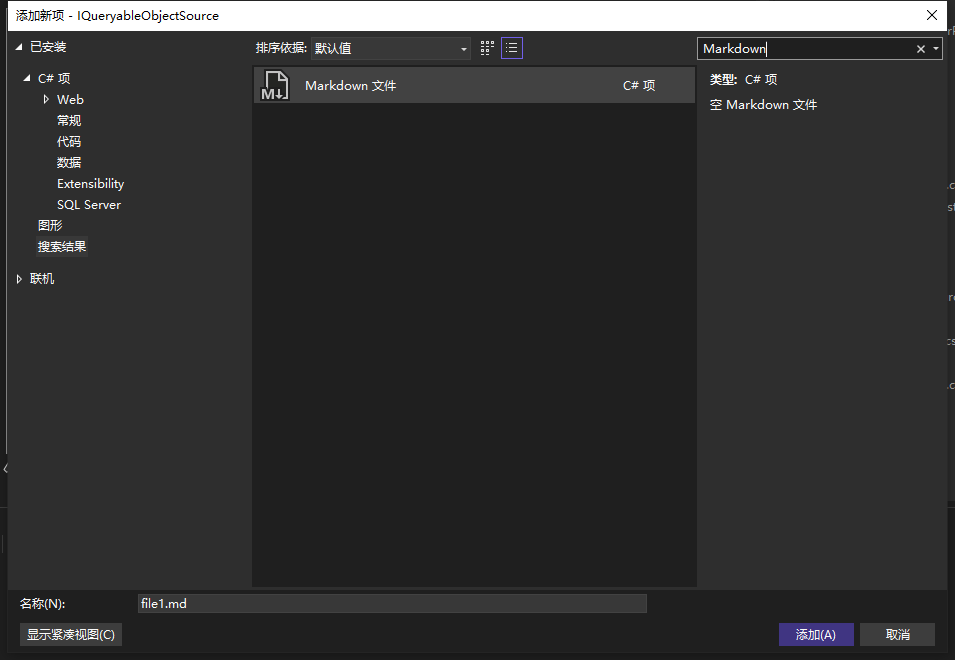Click the 添加(A) button
This screenshot has height=660, width=955.
[815, 635]
